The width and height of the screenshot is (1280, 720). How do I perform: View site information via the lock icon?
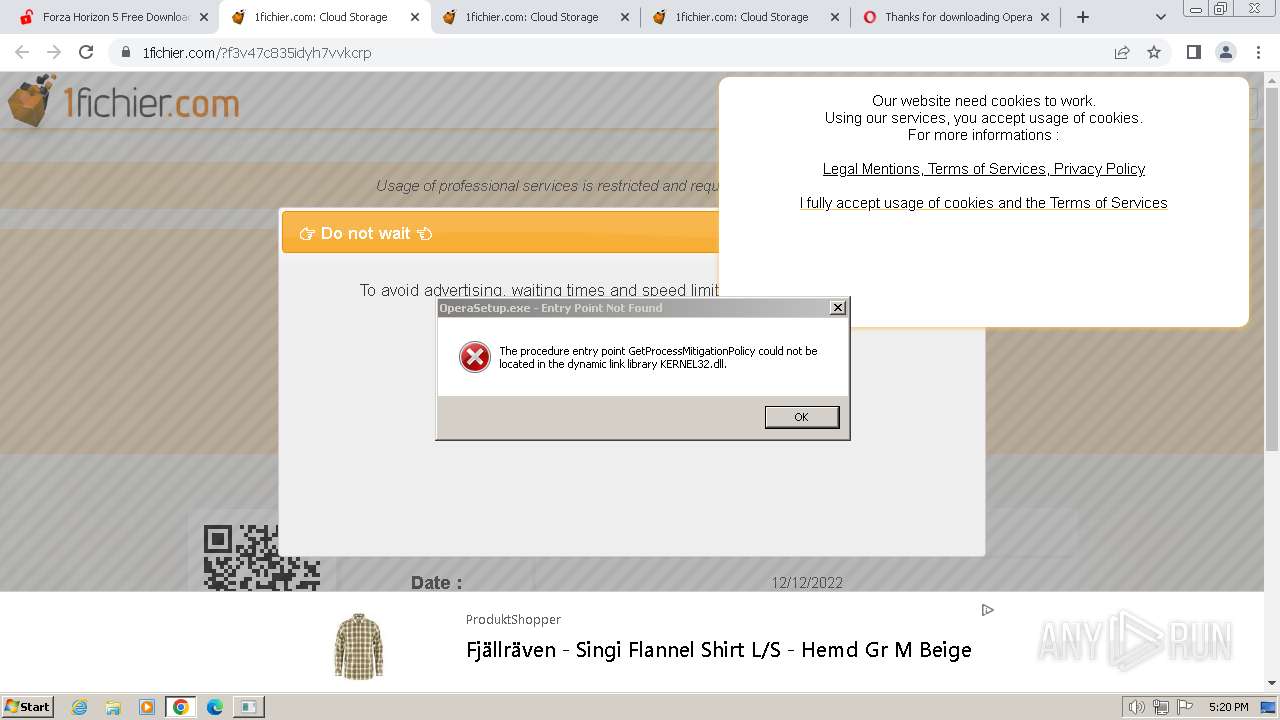coord(126,52)
